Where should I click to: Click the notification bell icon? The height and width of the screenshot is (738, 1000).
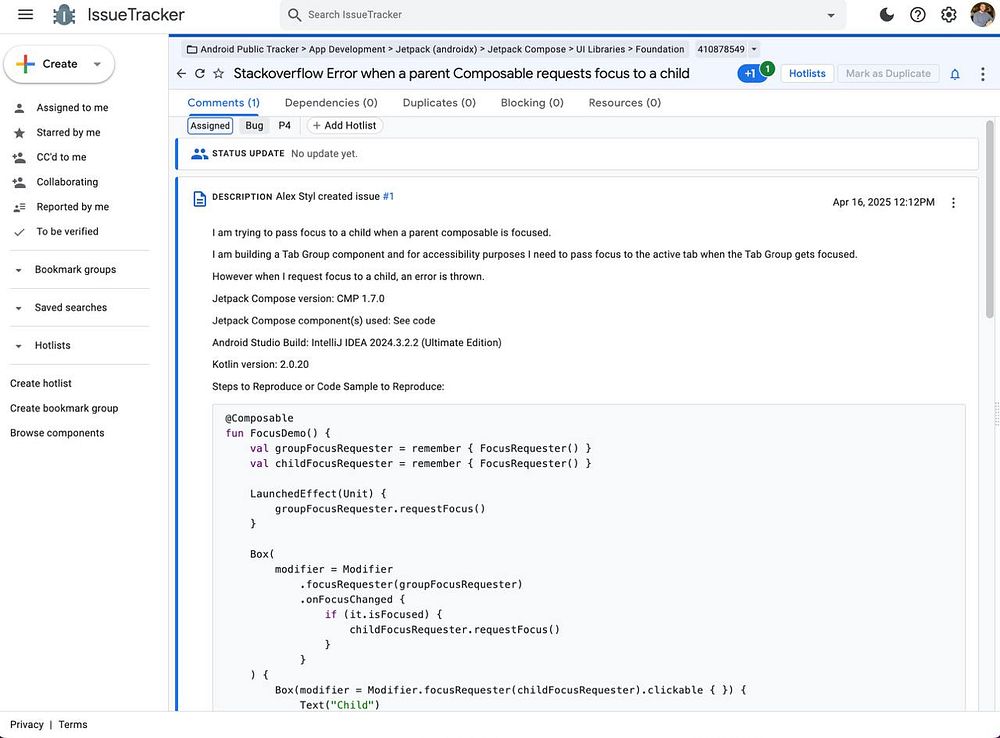[x=955, y=74]
